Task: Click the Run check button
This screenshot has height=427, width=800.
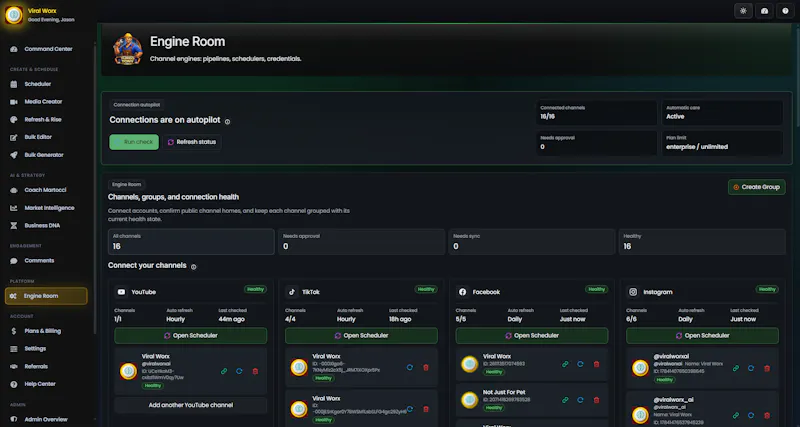Action: pyautogui.click(x=134, y=142)
